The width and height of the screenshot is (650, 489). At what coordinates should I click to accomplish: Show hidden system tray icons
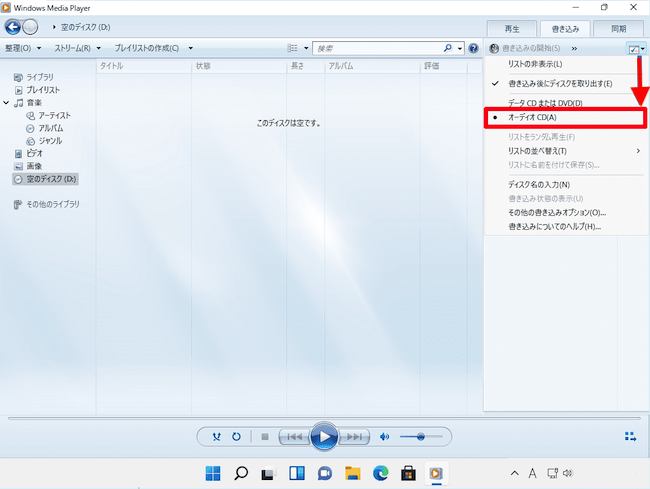point(514,473)
